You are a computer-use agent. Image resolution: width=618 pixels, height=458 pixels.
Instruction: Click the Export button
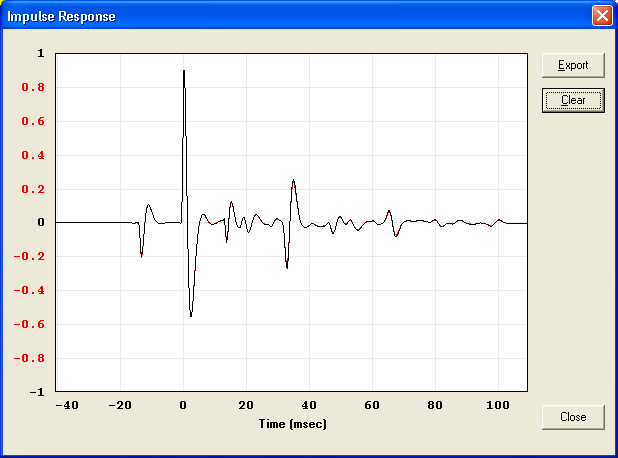tap(573, 65)
